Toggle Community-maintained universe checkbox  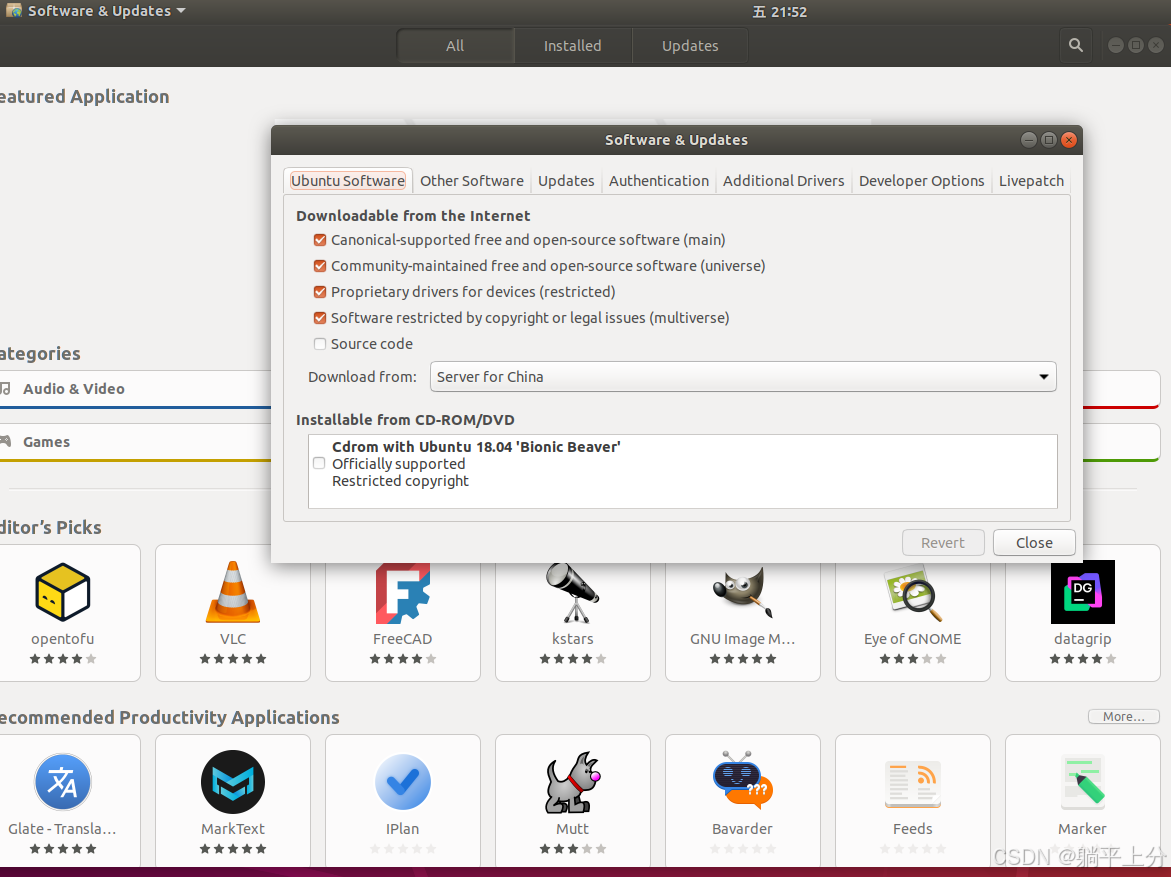click(x=320, y=266)
